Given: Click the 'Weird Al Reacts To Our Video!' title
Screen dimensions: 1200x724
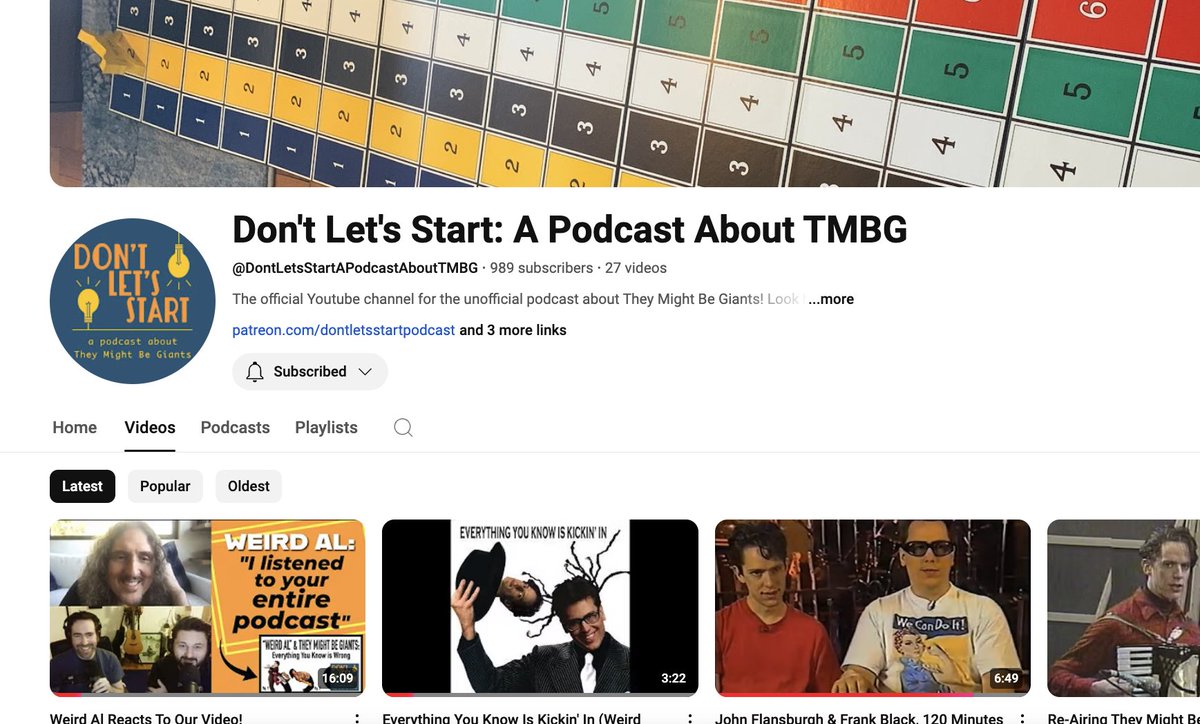Looking at the screenshot, I should pyautogui.click(x=146, y=718).
